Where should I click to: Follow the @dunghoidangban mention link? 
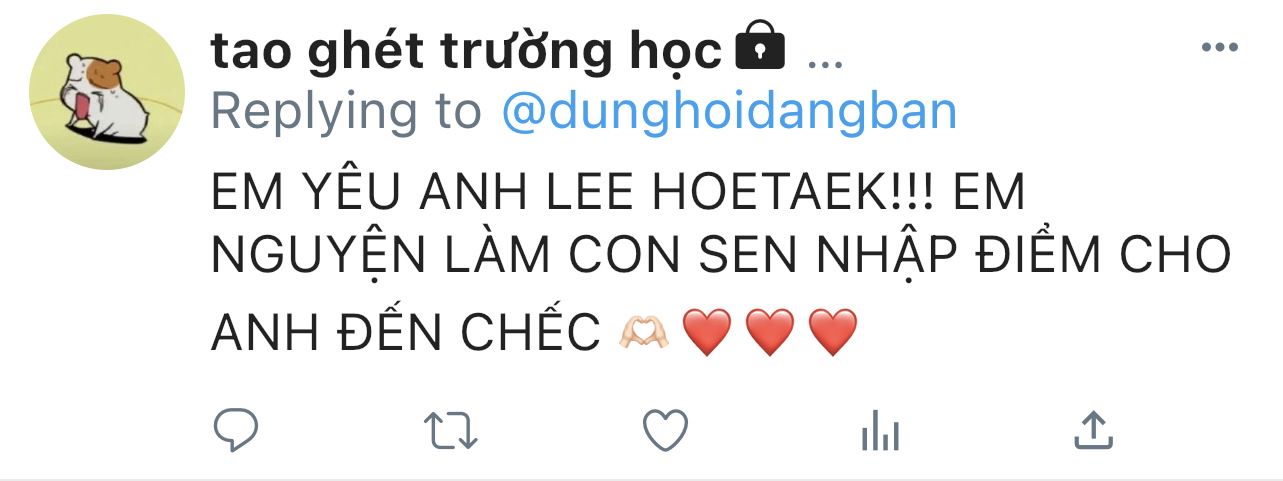(728, 112)
